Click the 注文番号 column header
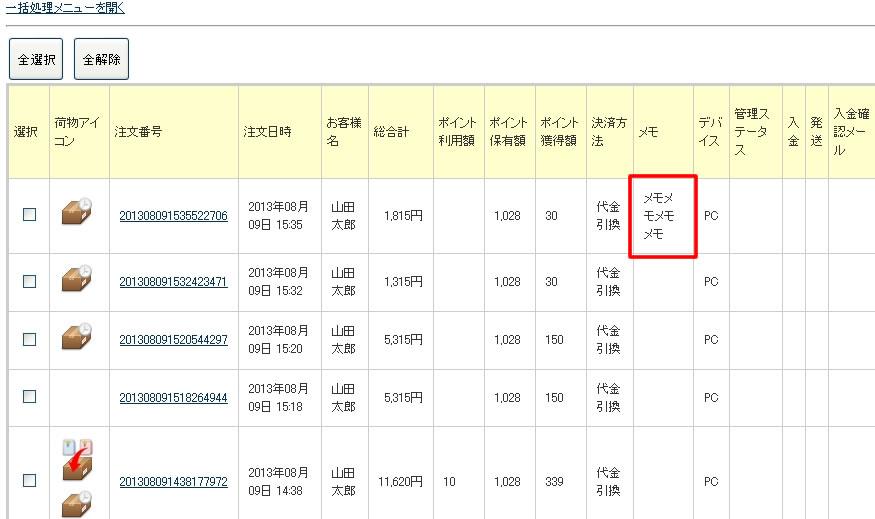The image size is (875, 519). (x=138, y=132)
